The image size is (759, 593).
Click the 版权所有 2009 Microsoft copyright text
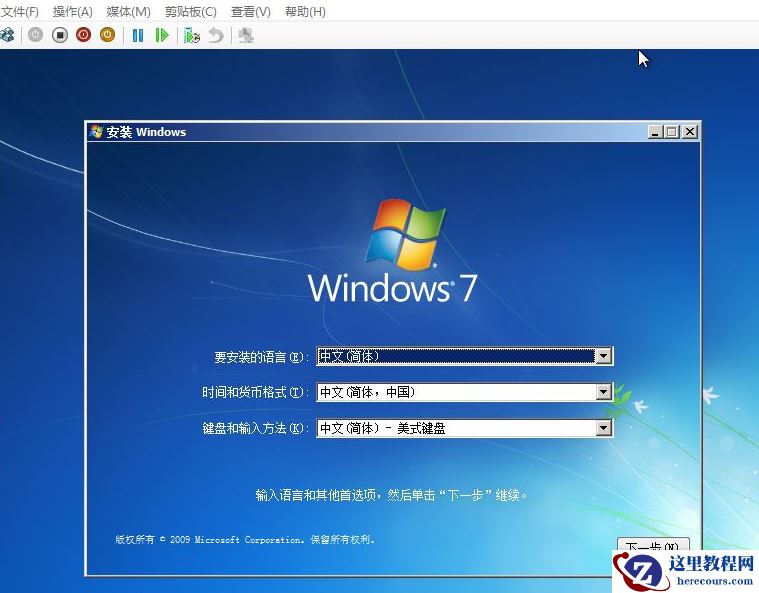245,539
